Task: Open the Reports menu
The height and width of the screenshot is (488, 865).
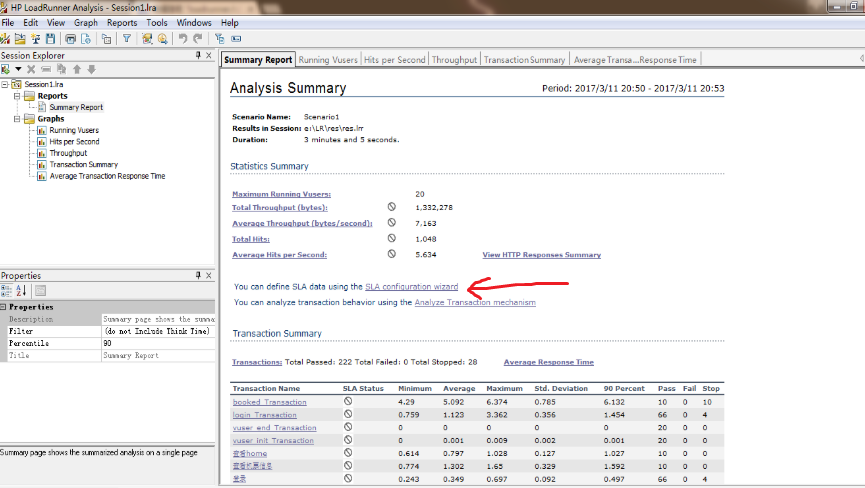Action: tap(122, 23)
